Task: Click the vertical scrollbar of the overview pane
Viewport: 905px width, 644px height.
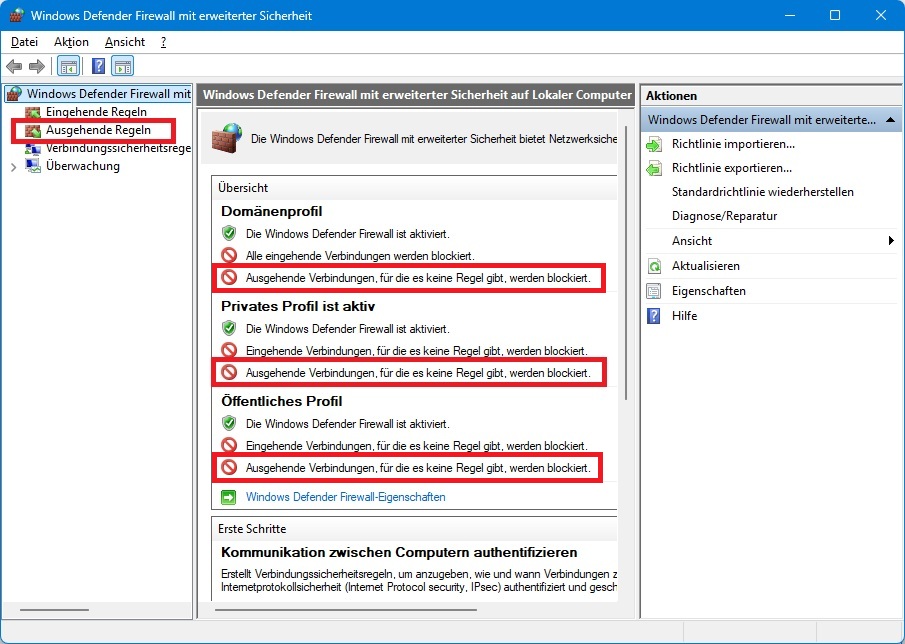Action: pos(626,263)
